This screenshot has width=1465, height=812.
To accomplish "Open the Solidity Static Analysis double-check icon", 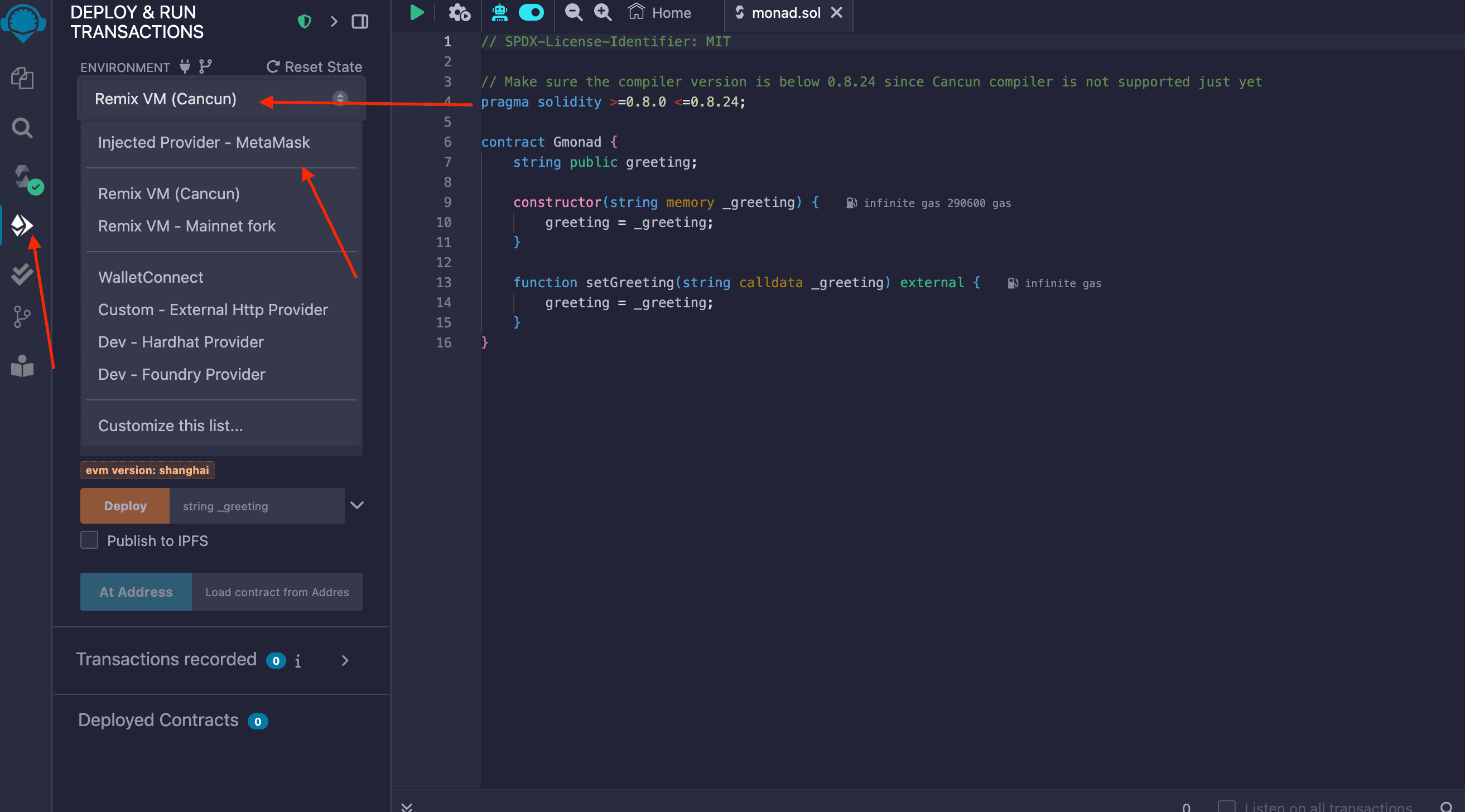I will (x=22, y=274).
